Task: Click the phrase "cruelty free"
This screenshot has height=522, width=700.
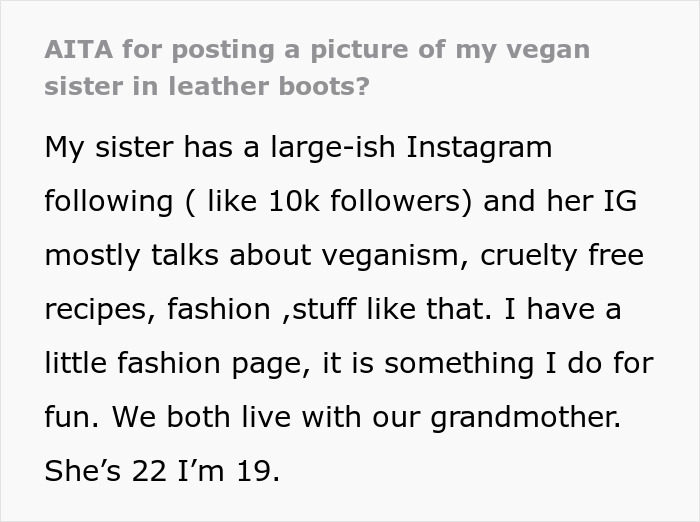Action: tap(562, 255)
